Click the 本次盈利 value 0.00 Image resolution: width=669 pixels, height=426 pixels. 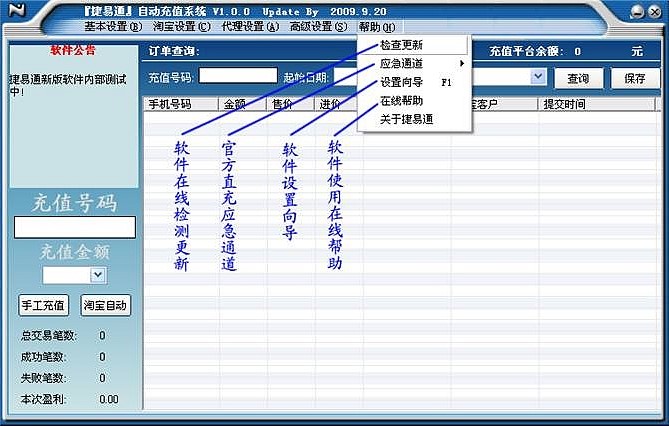coord(109,400)
